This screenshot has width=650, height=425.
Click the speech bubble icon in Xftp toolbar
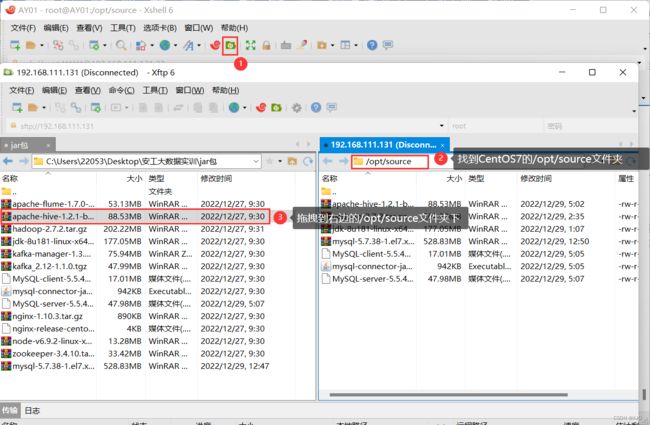332,107
